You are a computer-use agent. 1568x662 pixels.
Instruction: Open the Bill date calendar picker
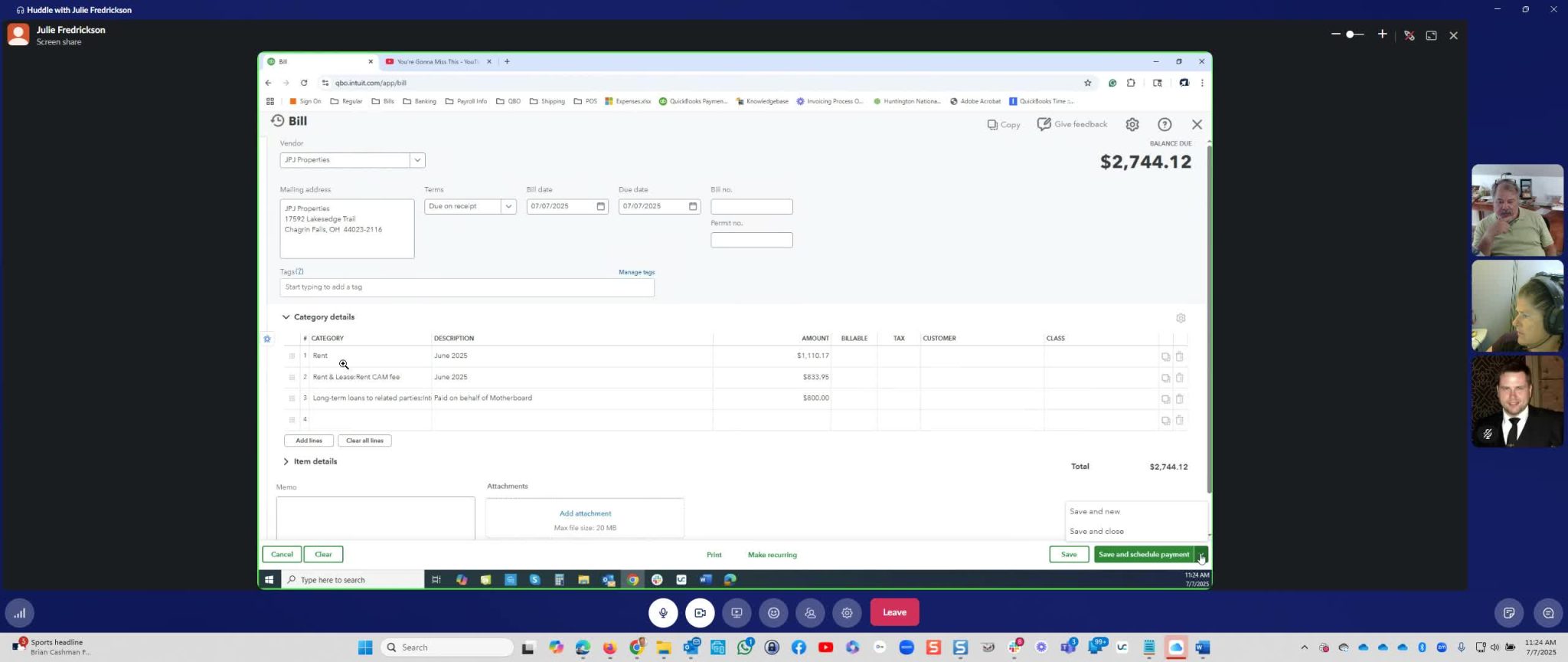click(x=600, y=206)
